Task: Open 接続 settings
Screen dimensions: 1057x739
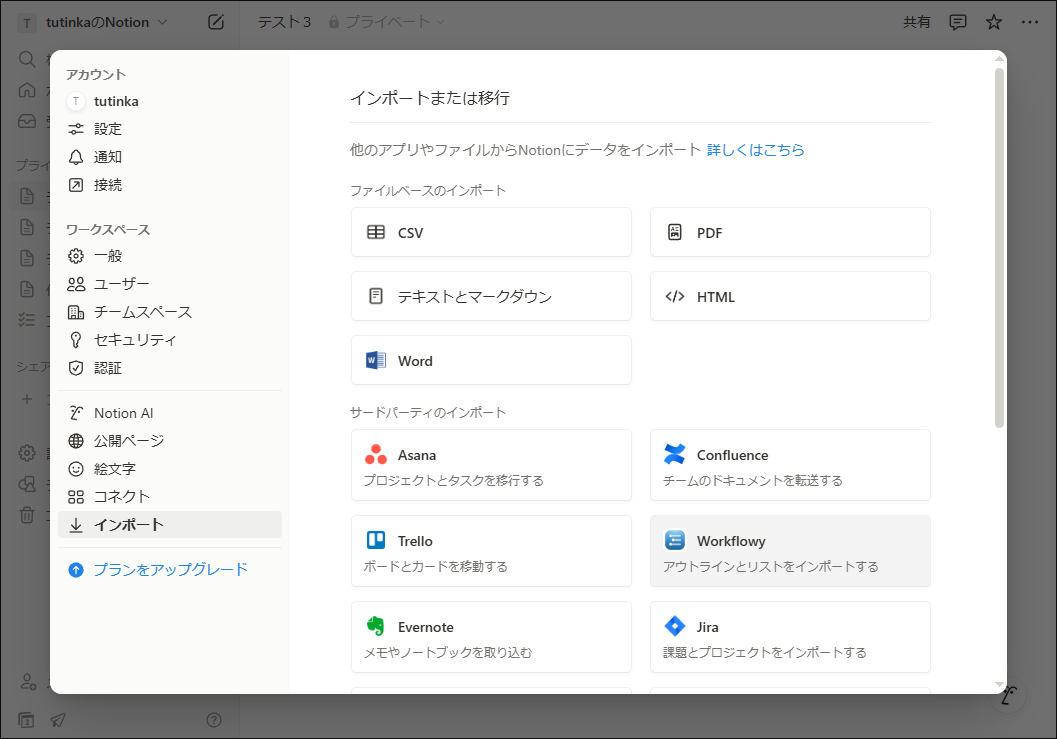Action: tap(170, 185)
